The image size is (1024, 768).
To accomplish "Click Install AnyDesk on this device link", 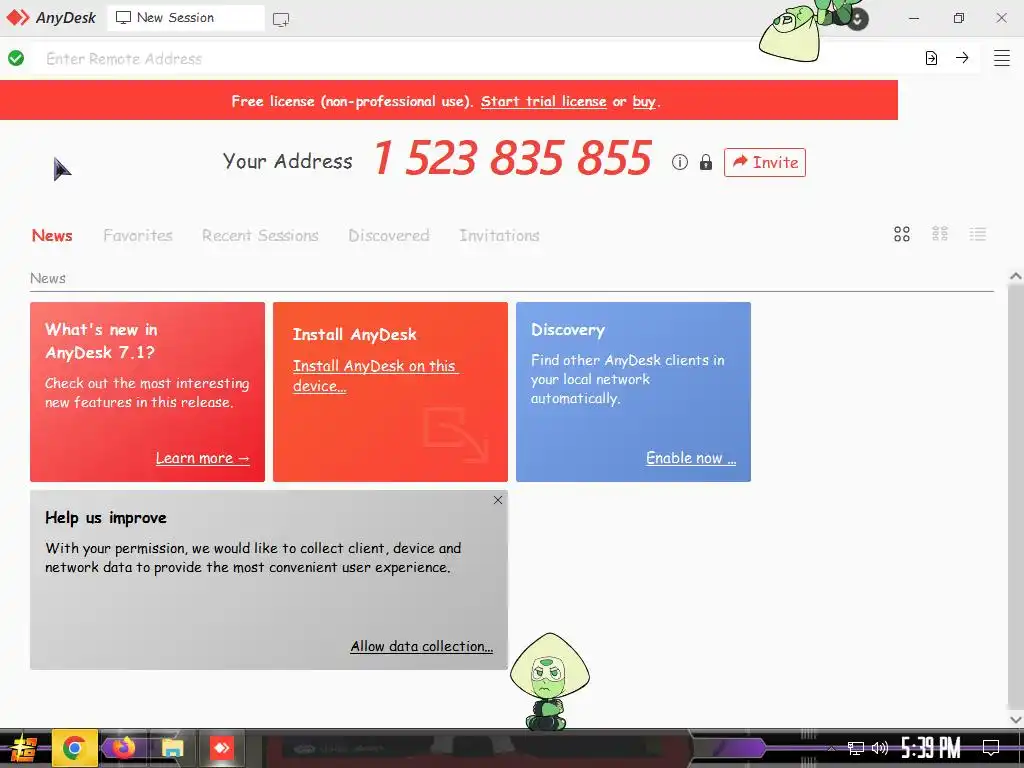I will coord(376,376).
